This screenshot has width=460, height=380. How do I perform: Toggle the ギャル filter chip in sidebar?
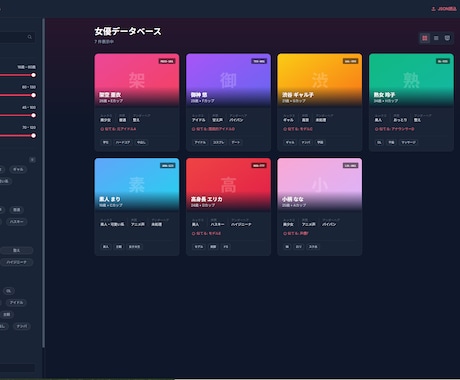click(x=18, y=169)
